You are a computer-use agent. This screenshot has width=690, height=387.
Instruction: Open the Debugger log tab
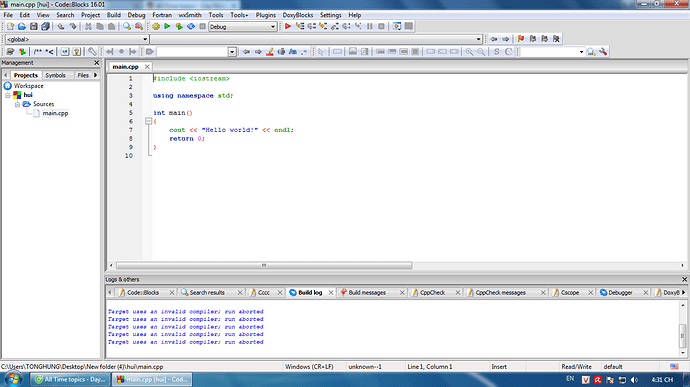tap(620, 292)
